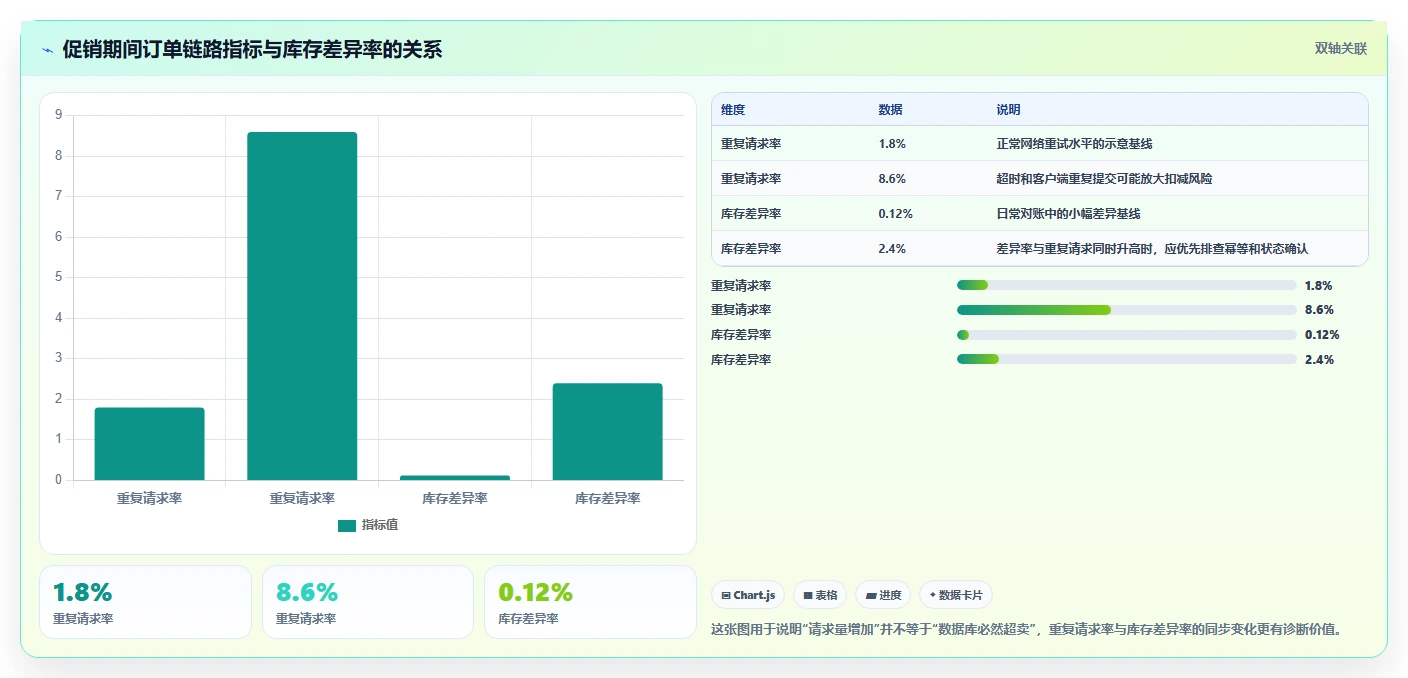
Task: Click the tiny chart bar near 0.12
Action: click(x=455, y=478)
